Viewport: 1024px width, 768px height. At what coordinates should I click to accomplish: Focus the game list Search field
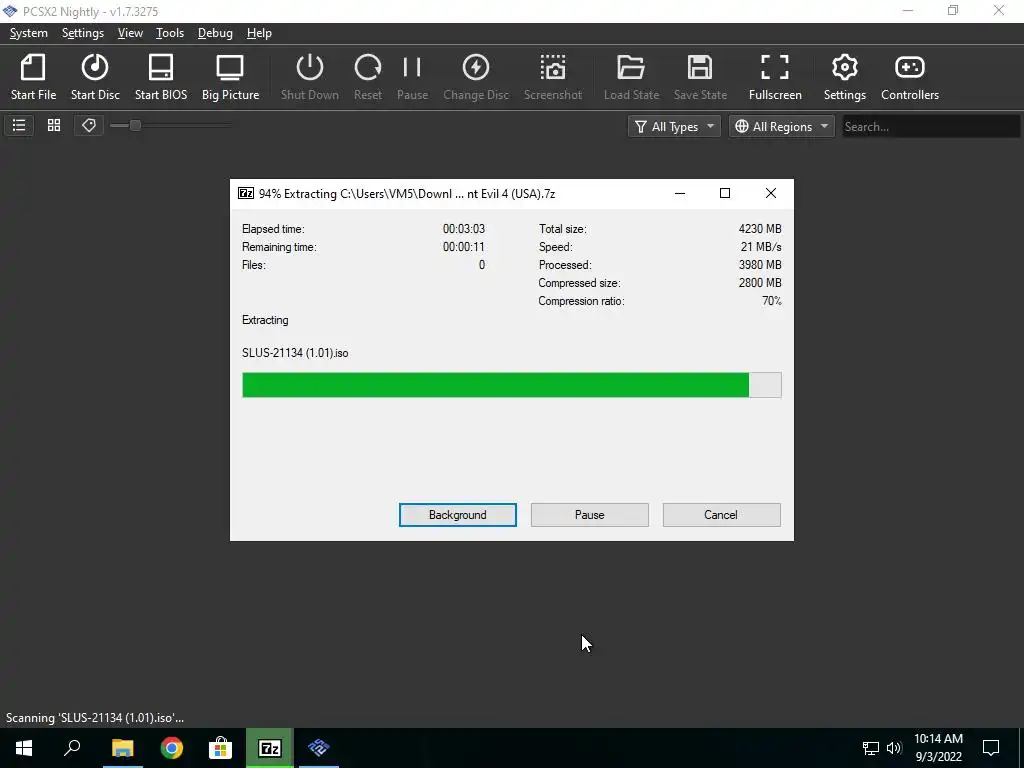(931, 126)
